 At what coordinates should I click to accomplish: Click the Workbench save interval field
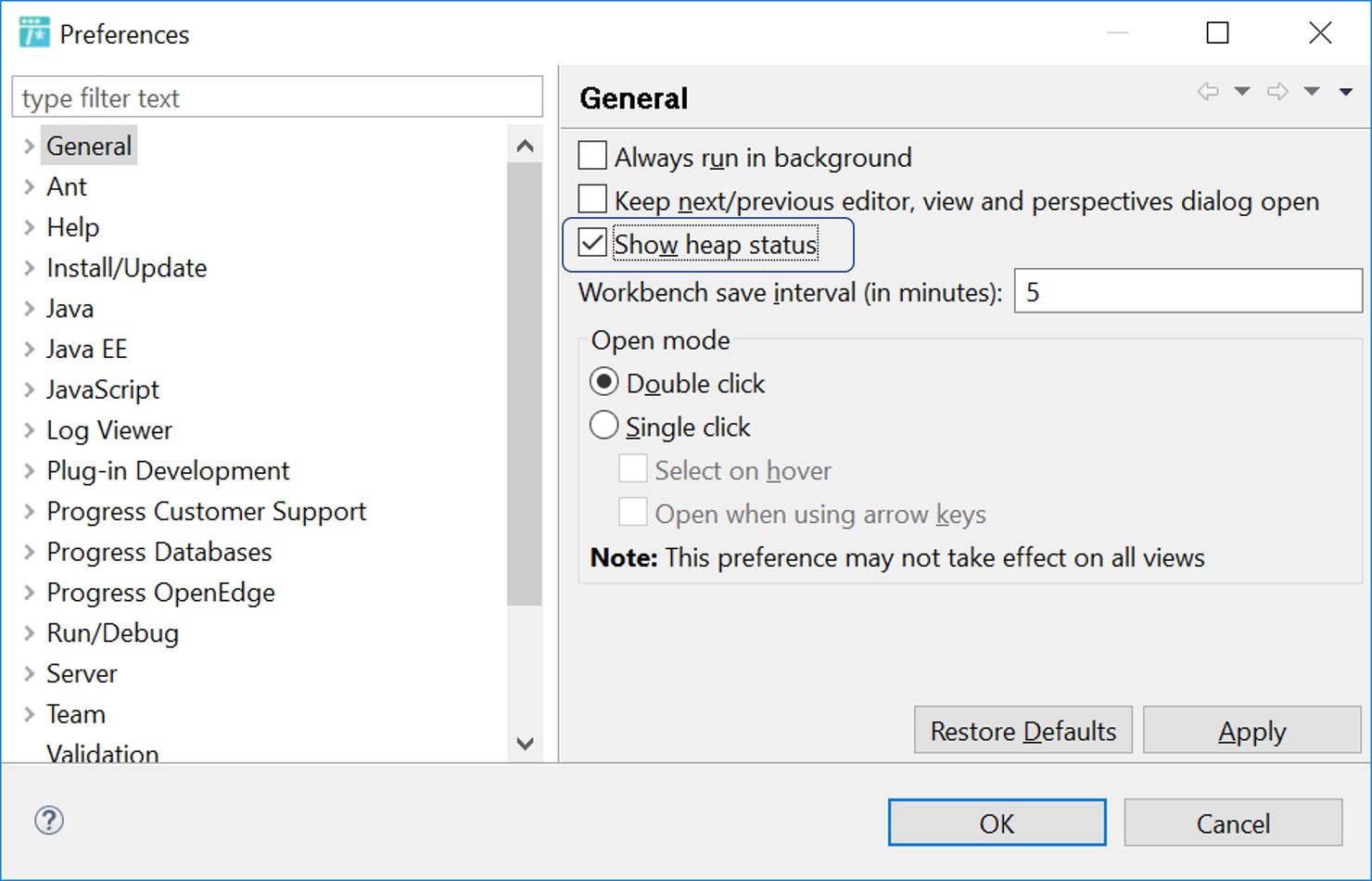point(1188,291)
